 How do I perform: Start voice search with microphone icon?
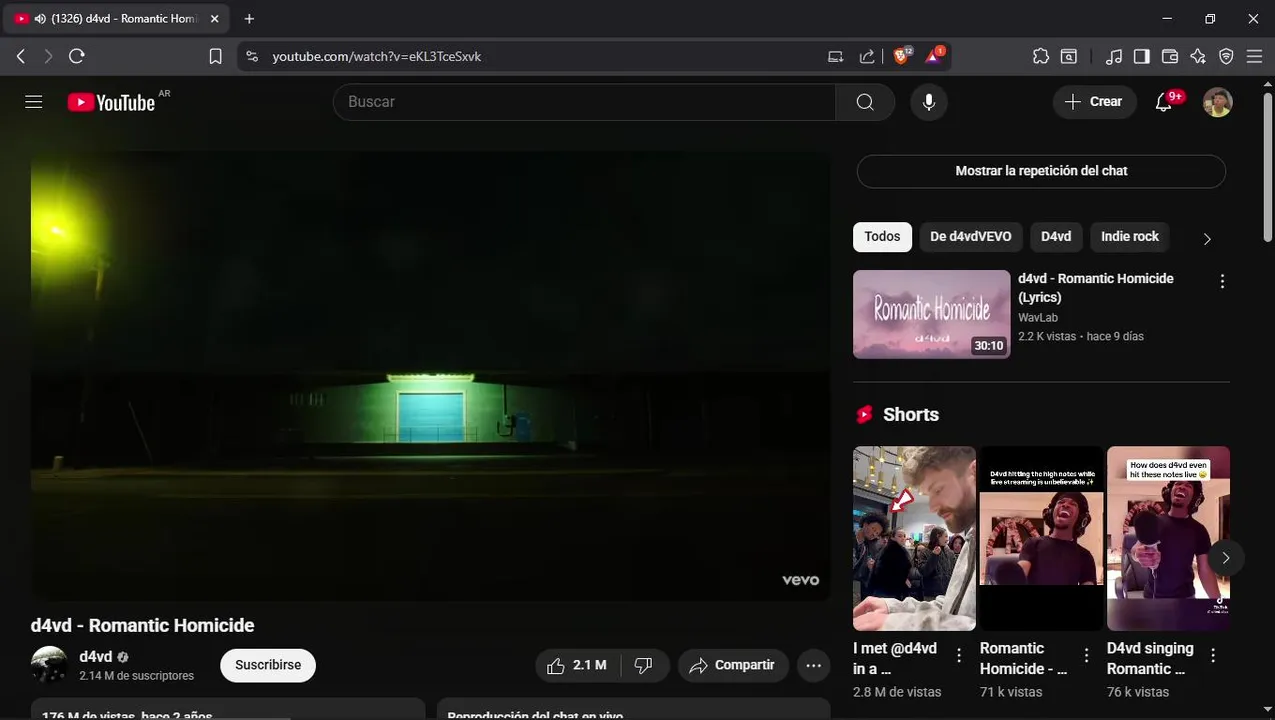(x=929, y=102)
